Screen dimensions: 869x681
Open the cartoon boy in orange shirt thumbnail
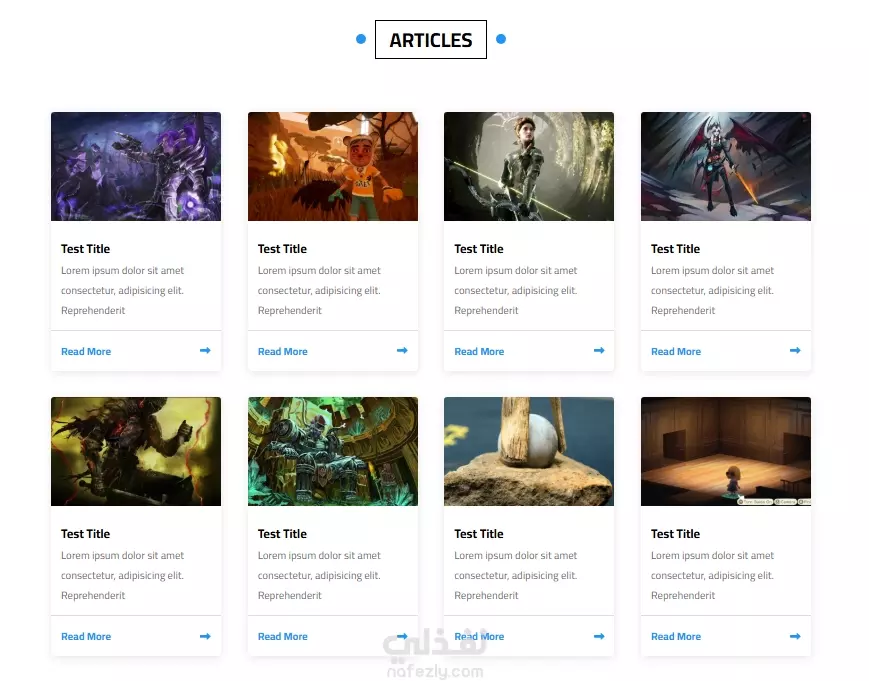pyautogui.click(x=333, y=166)
